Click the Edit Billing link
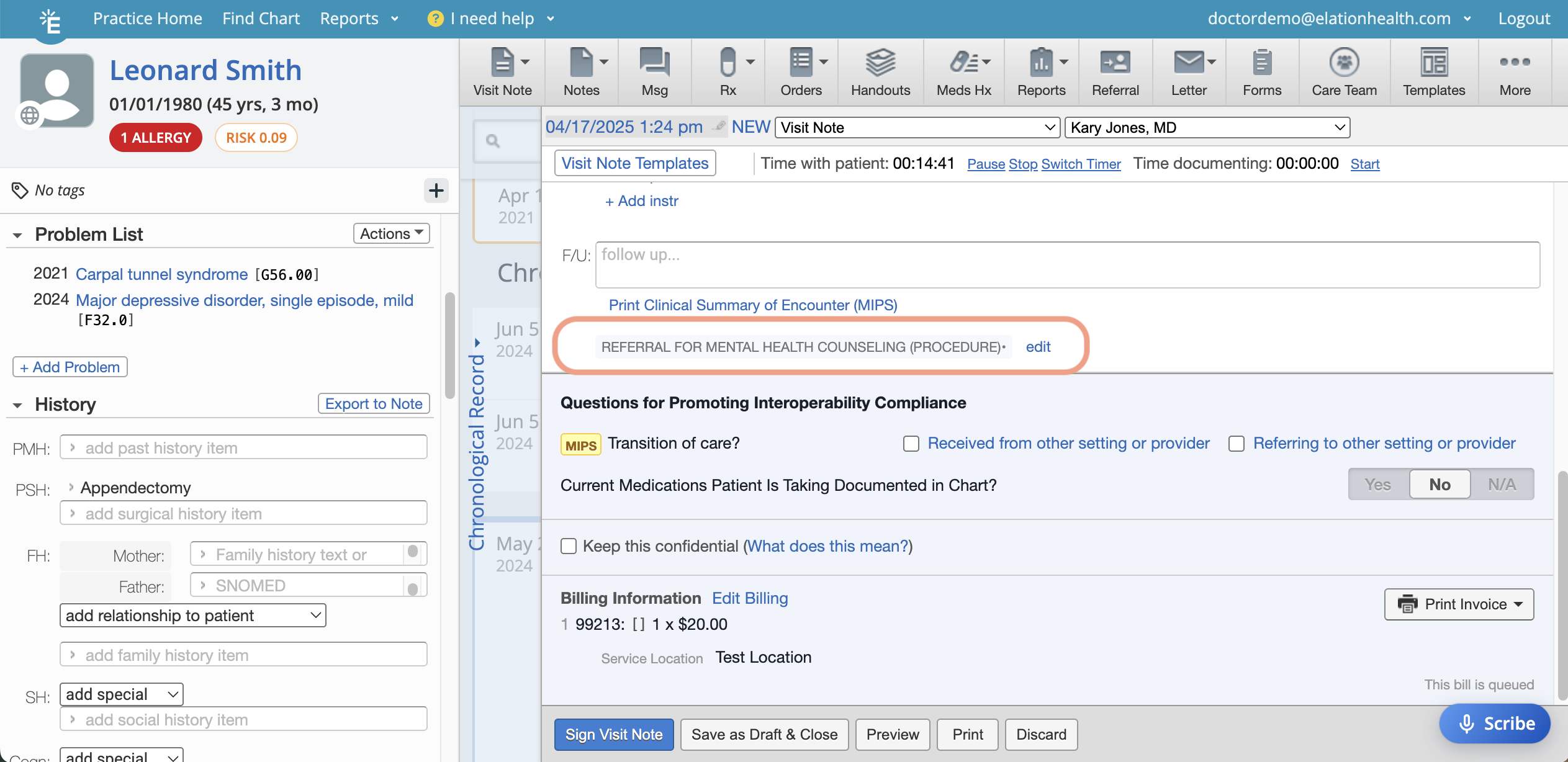Screen dimensions: 1568x762 click(x=749, y=598)
